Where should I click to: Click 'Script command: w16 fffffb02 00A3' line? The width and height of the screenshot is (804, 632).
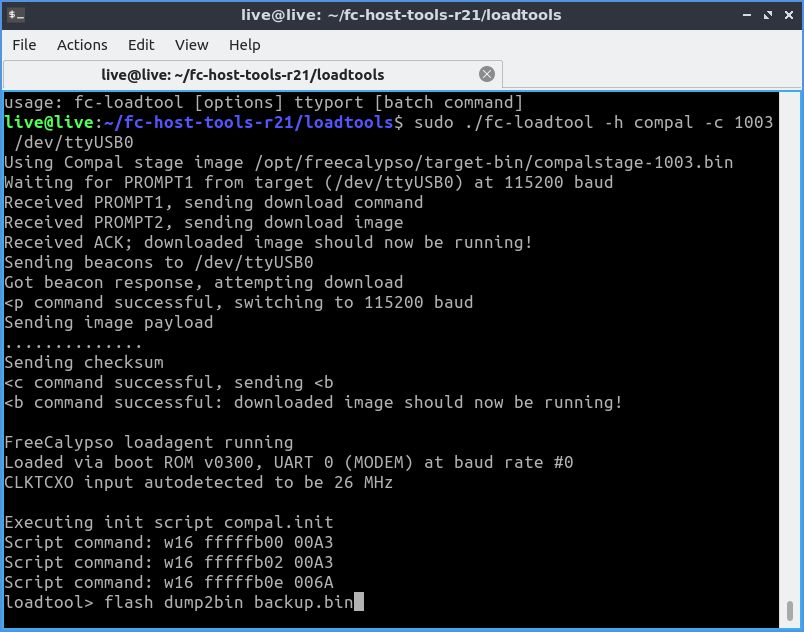coord(169,562)
